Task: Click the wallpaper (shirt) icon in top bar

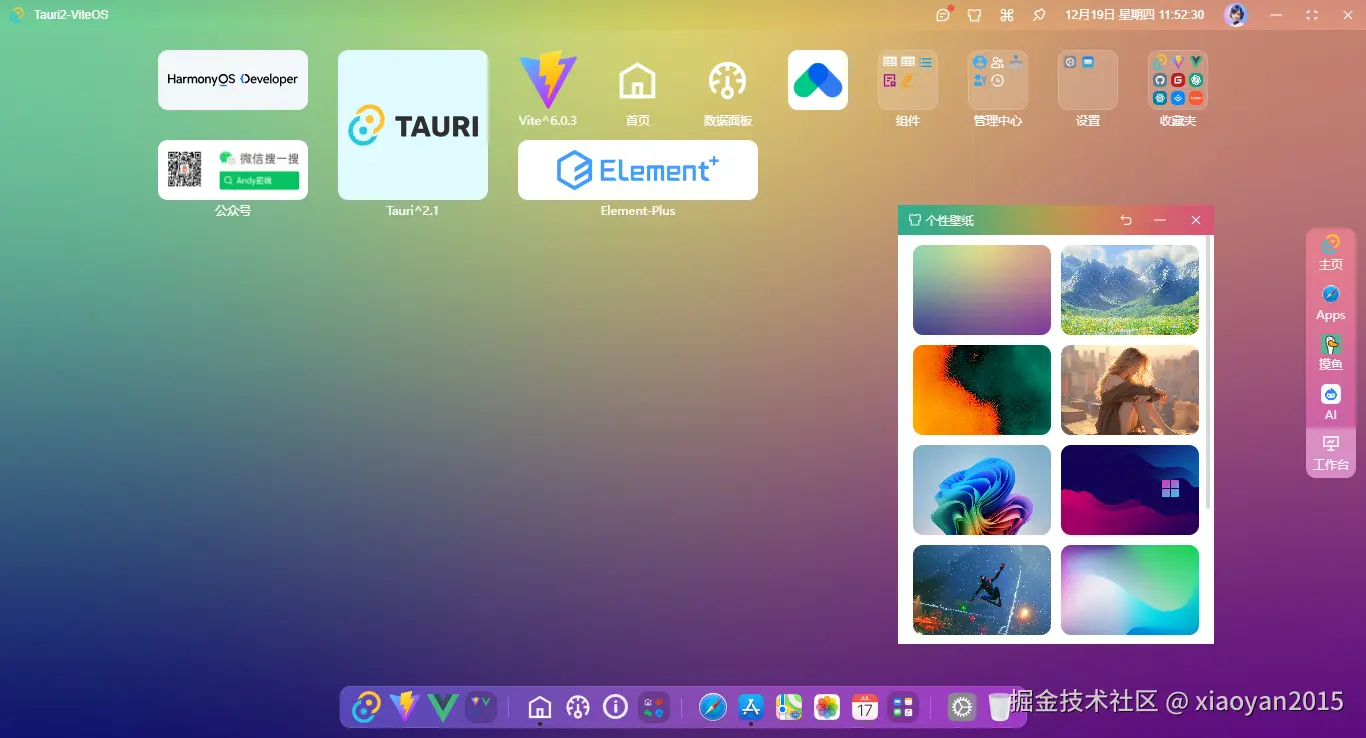Action: pos(974,15)
